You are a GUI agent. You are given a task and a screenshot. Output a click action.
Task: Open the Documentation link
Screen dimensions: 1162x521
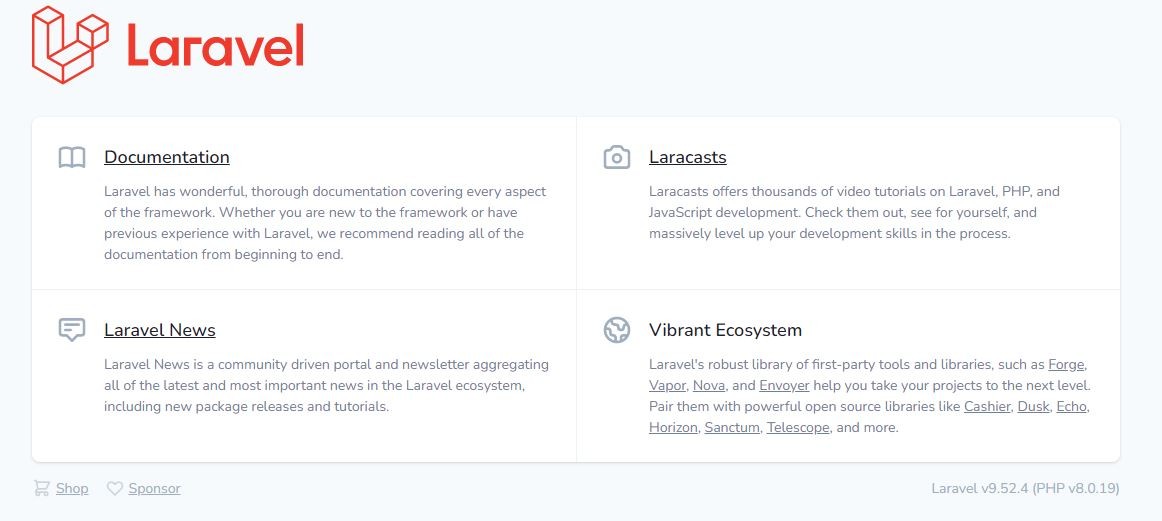[167, 157]
